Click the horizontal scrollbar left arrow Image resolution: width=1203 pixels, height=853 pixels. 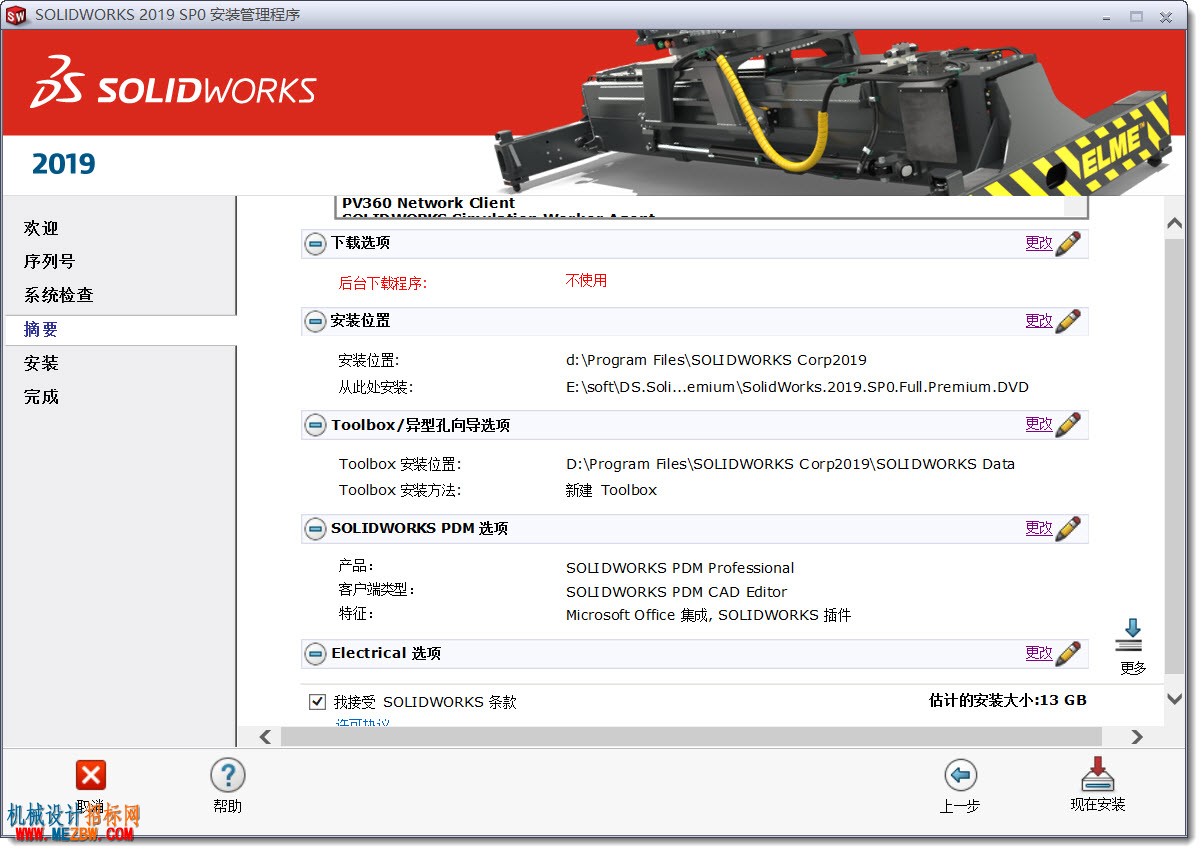265,737
